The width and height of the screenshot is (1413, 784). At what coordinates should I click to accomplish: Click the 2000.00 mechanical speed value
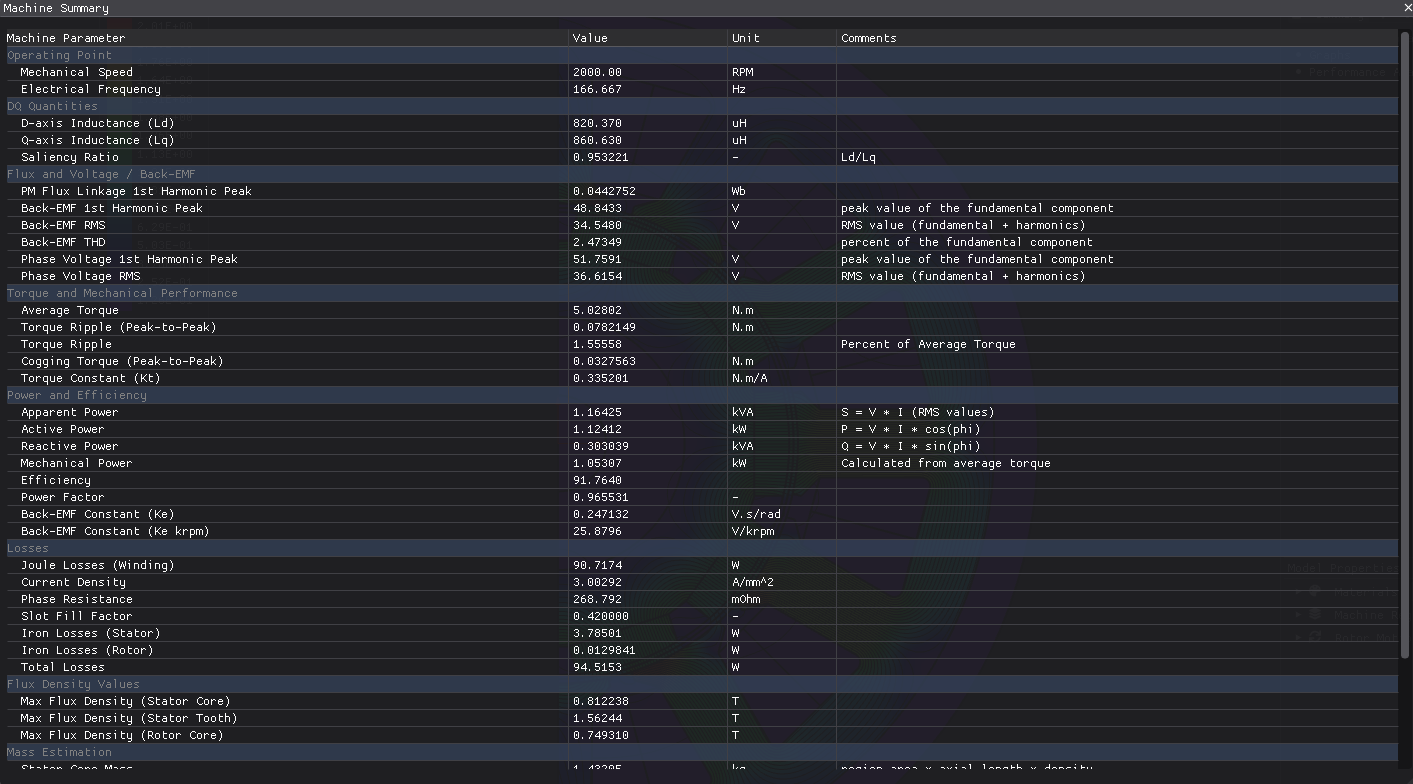pyautogui.click(x=597, y=72)
